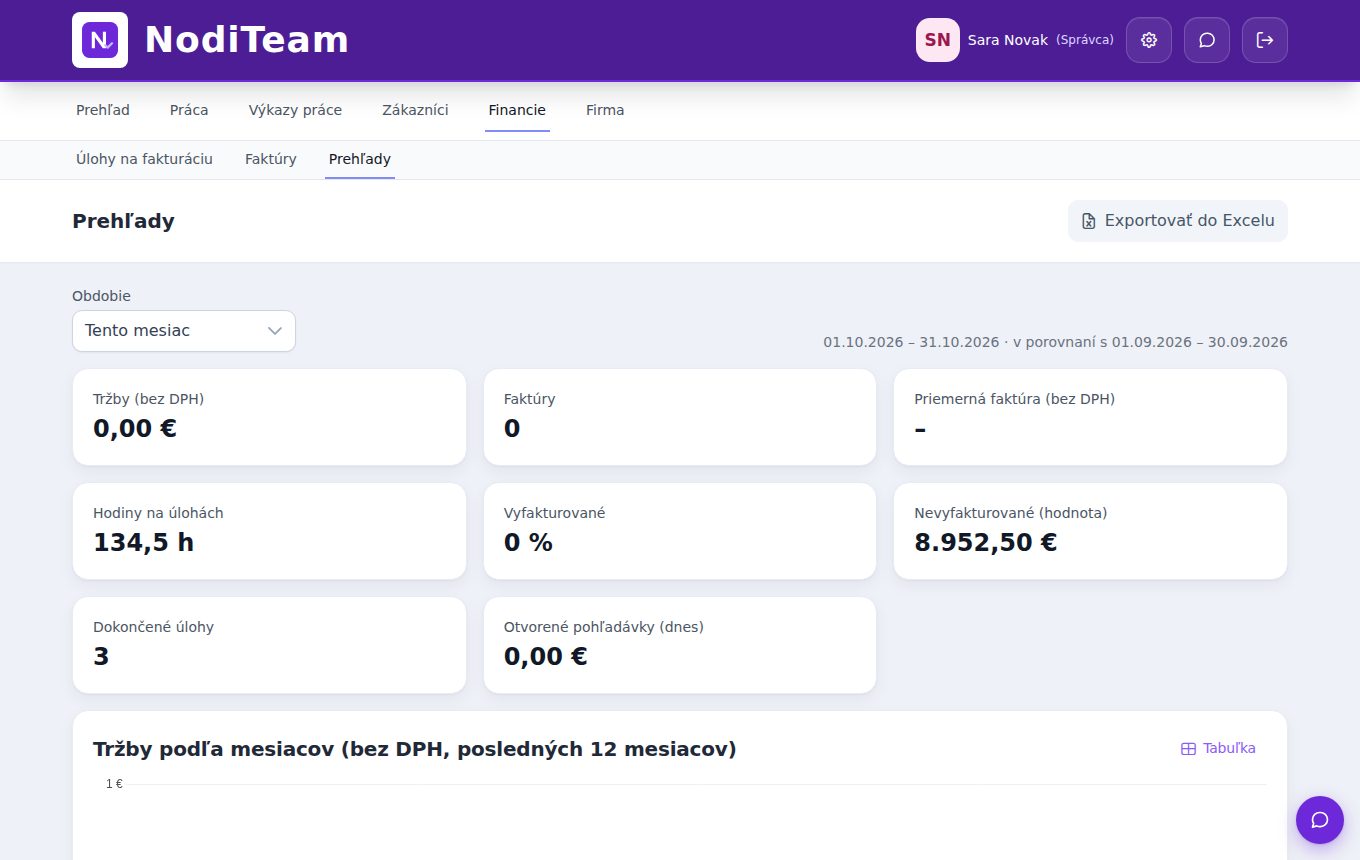Image resolution: width=1360 pixels, height=860 pixels.
Task: Click the NodiTeam brand name
Action: pos(247,40)
